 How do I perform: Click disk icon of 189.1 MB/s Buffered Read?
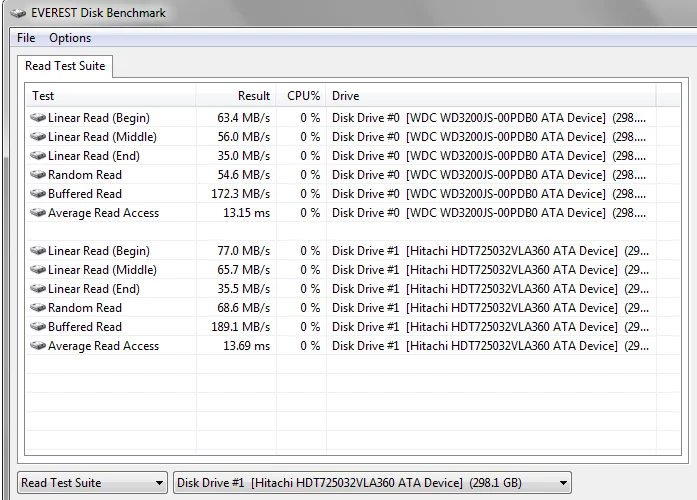tap(38, 327)
